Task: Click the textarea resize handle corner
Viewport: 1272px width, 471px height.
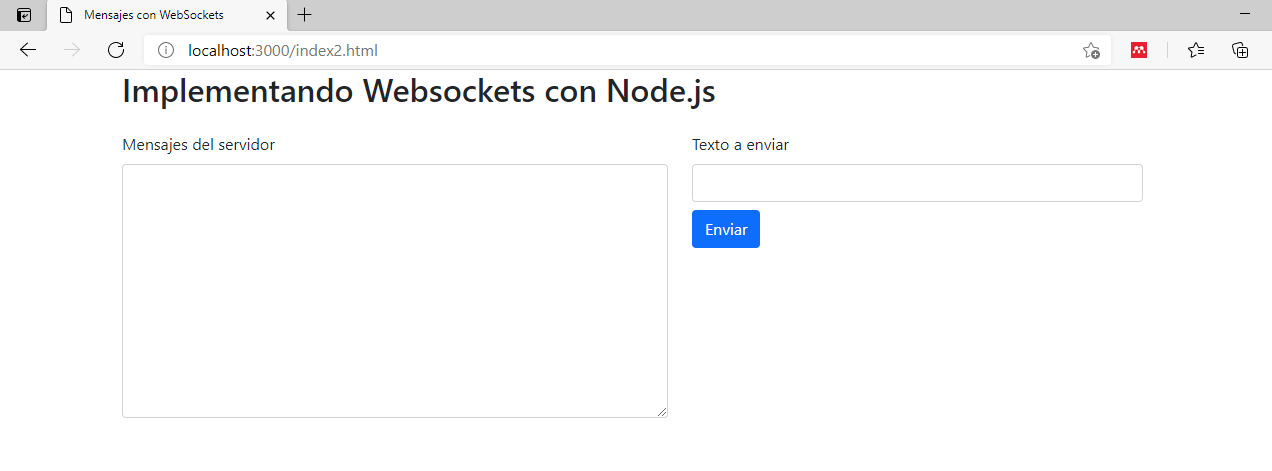Action: [x=661, y=411]
